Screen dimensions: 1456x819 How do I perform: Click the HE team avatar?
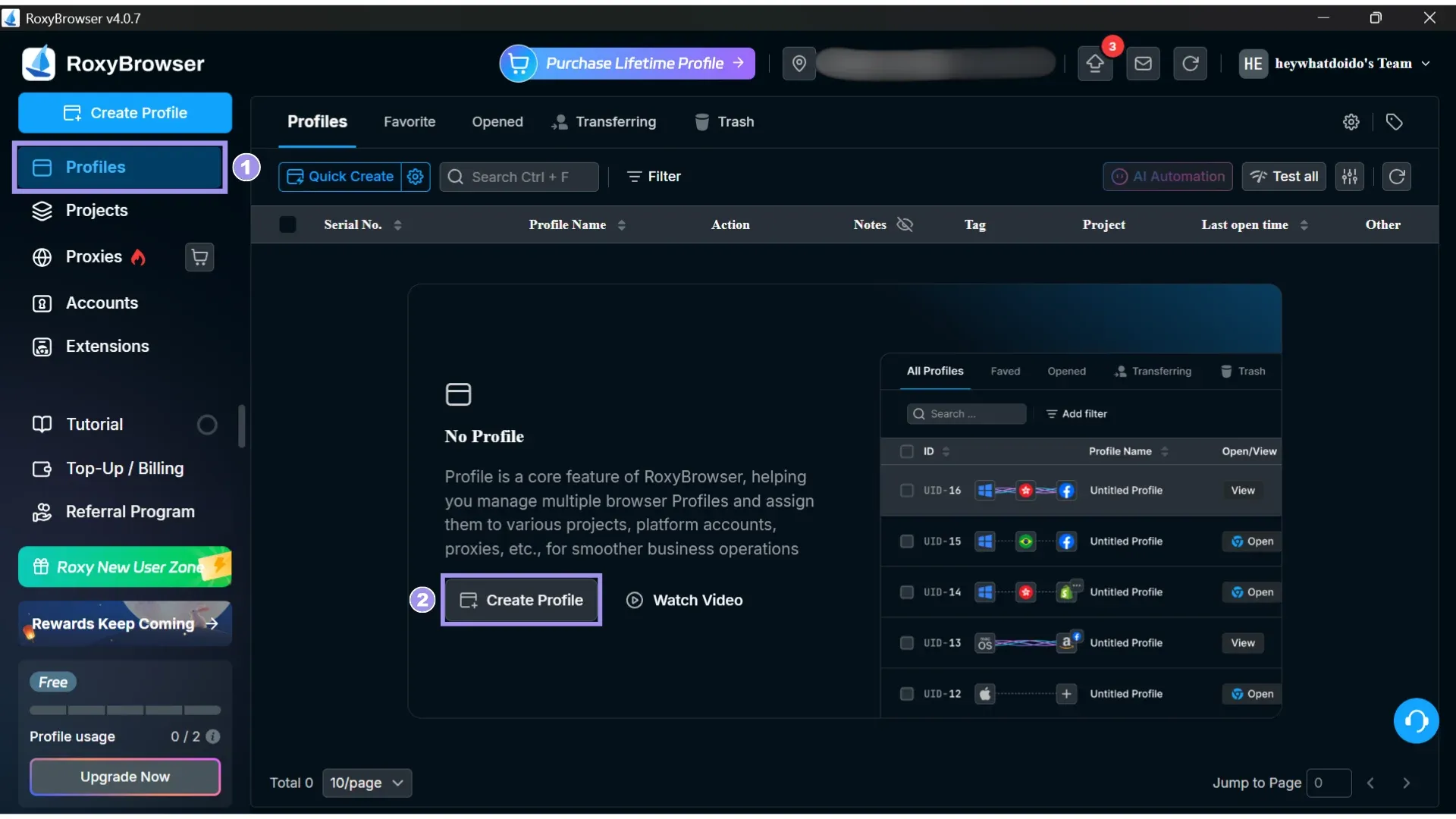pyautogui.click(x=1254, y=64)
